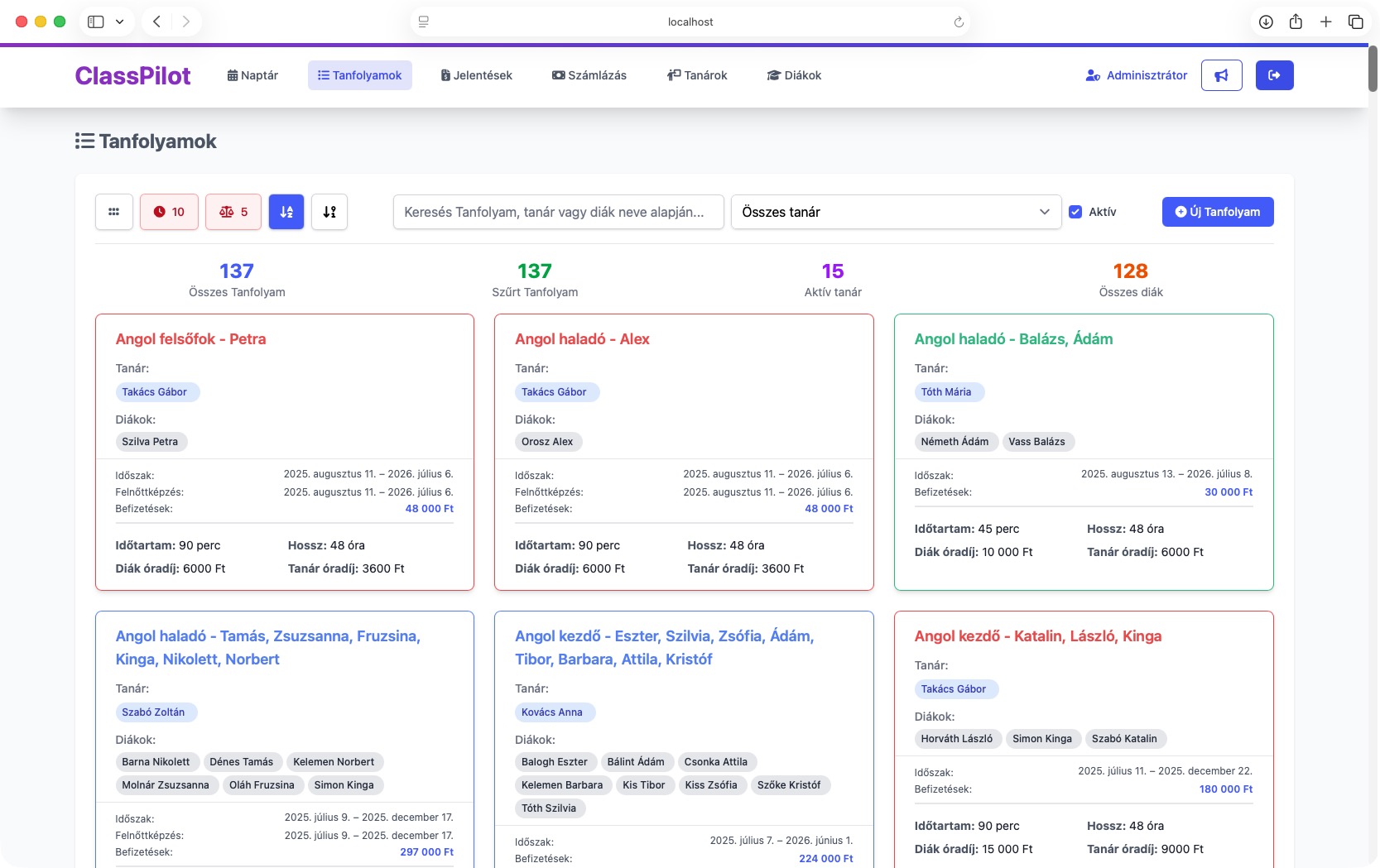Click the balance scale filter showing 5
1380x868 pixels.
pyautogui.click(x=233, y=212)
